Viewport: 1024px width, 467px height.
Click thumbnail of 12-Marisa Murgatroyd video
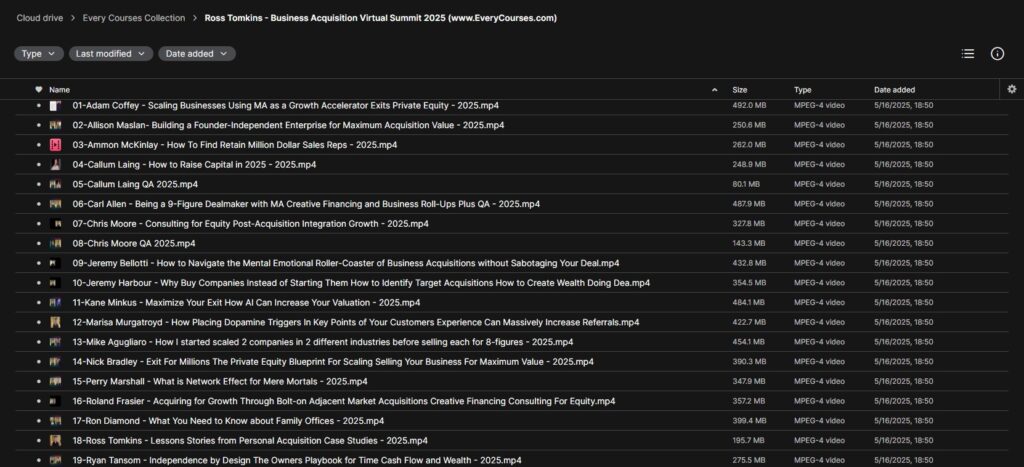[56, 322]
